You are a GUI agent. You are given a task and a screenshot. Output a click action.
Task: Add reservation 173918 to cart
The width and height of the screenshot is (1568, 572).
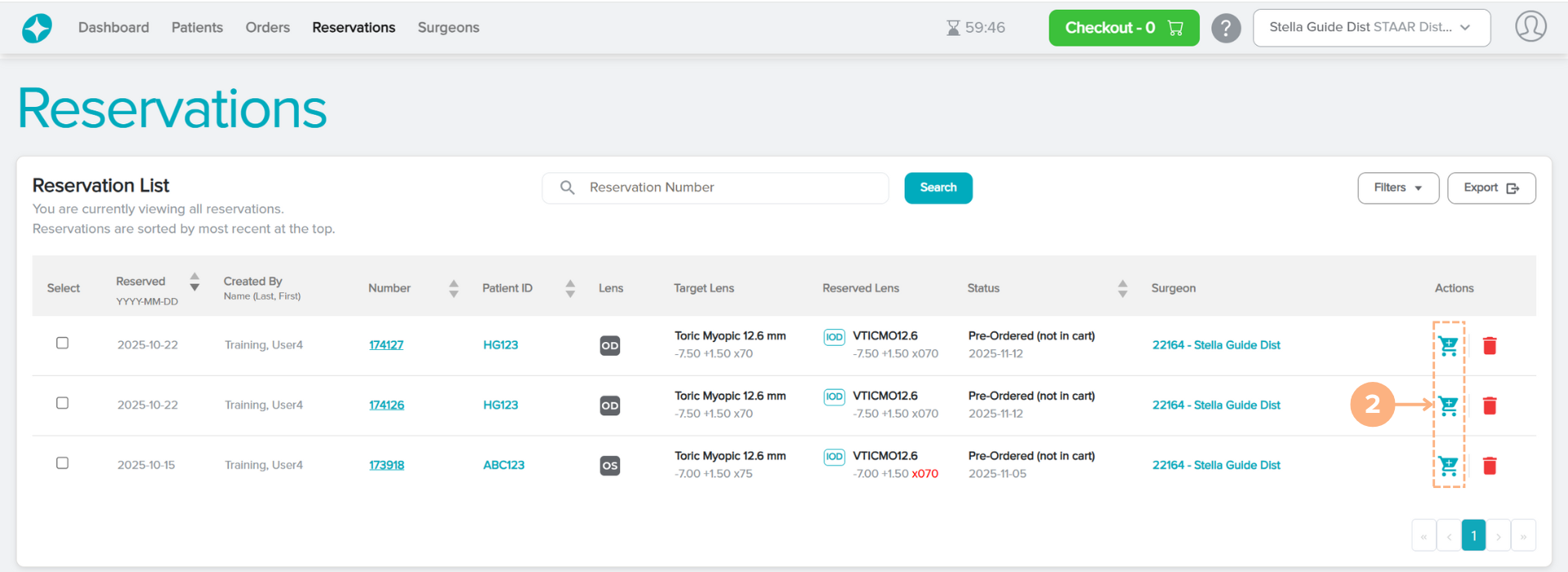(1448, 466)
